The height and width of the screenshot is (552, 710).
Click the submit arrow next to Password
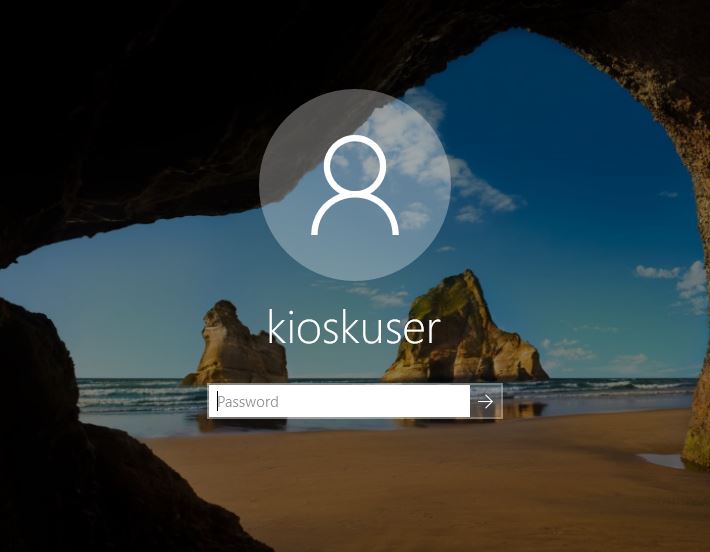[486, 402]
